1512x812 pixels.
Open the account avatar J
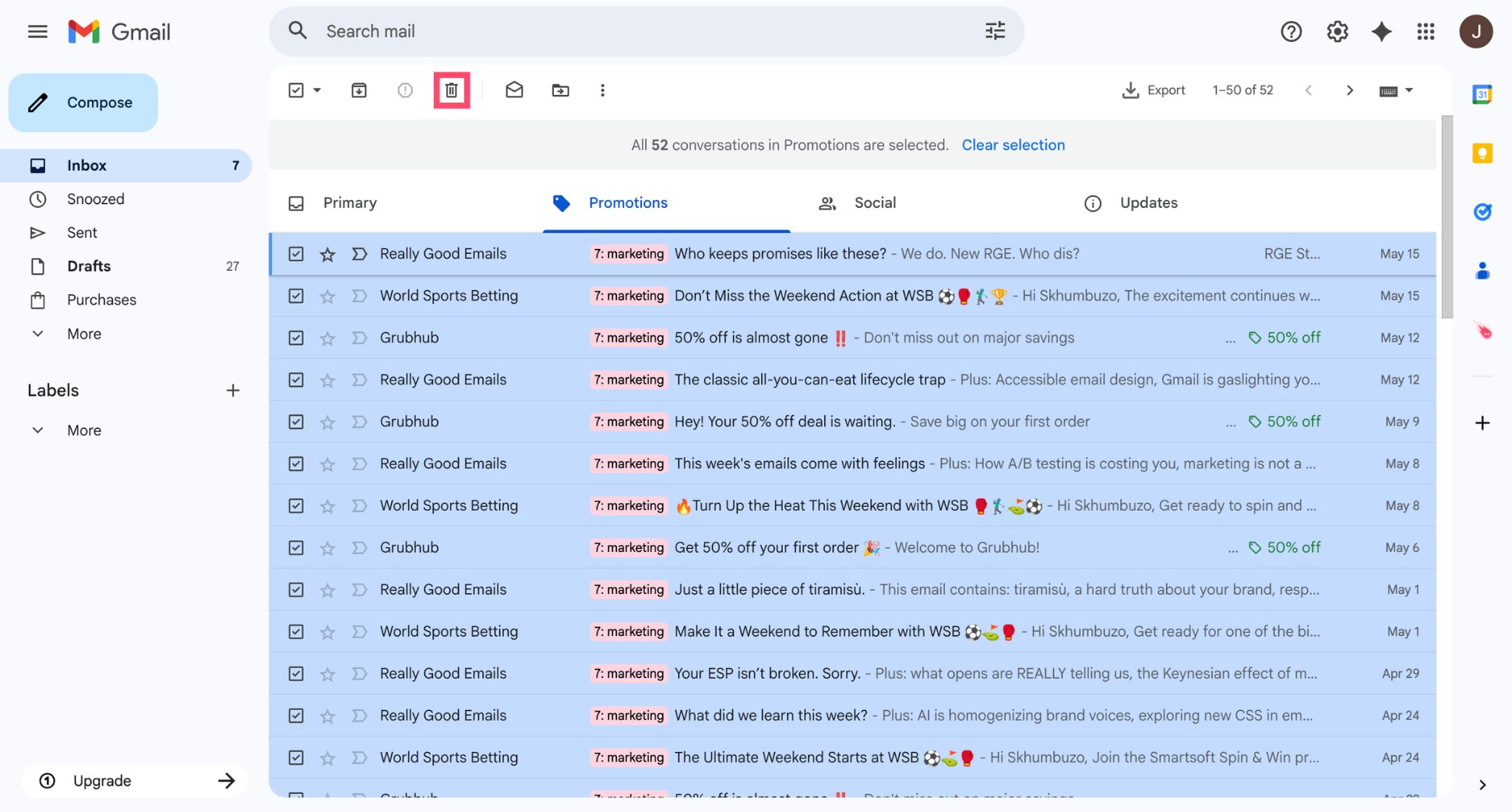[x=1475, y=32]
